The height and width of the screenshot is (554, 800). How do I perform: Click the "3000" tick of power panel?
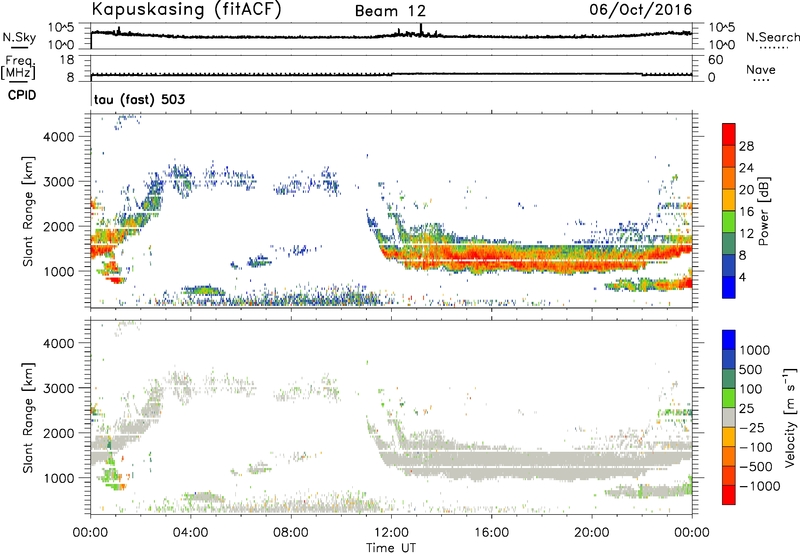(x=59, y=182)
